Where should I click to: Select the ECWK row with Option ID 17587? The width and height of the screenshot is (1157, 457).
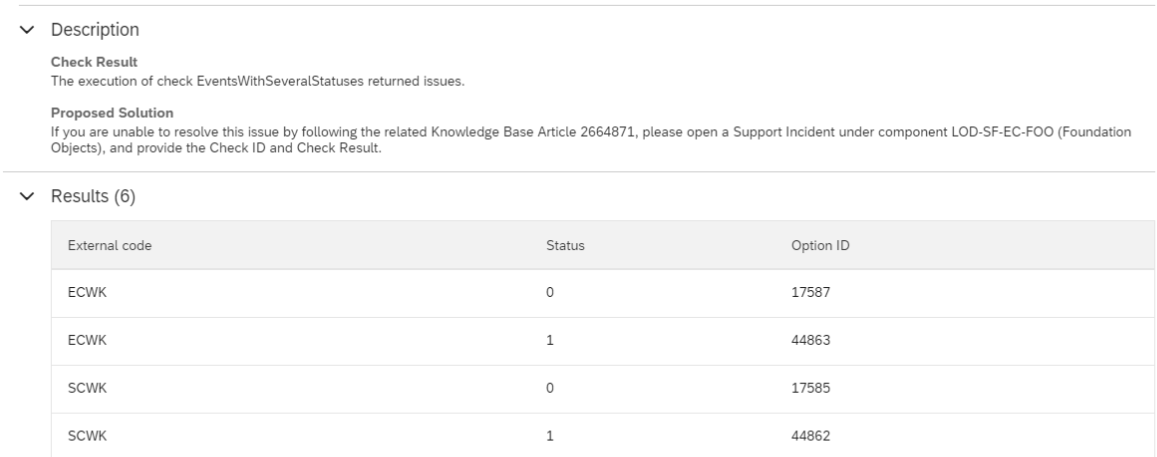coord(603,292)
